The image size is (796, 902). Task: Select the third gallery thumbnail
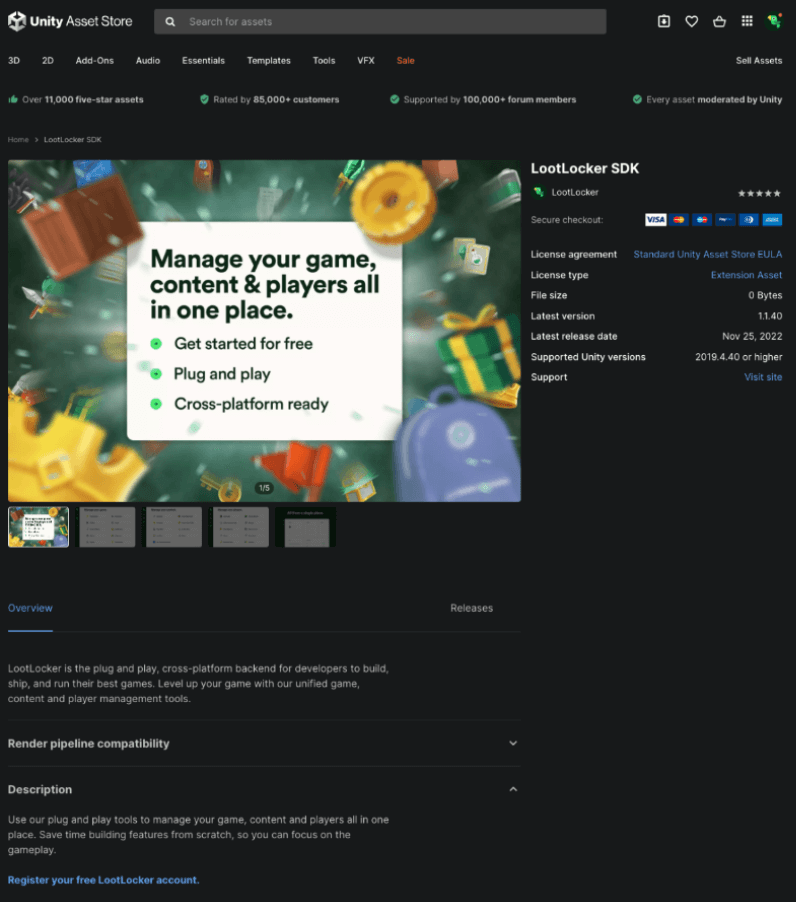click(173, 527)
